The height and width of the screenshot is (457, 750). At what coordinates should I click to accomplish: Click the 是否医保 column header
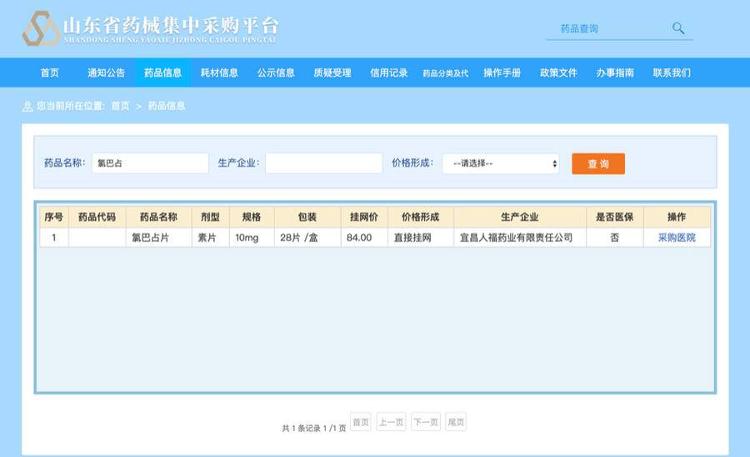click(x=615, y=217)
